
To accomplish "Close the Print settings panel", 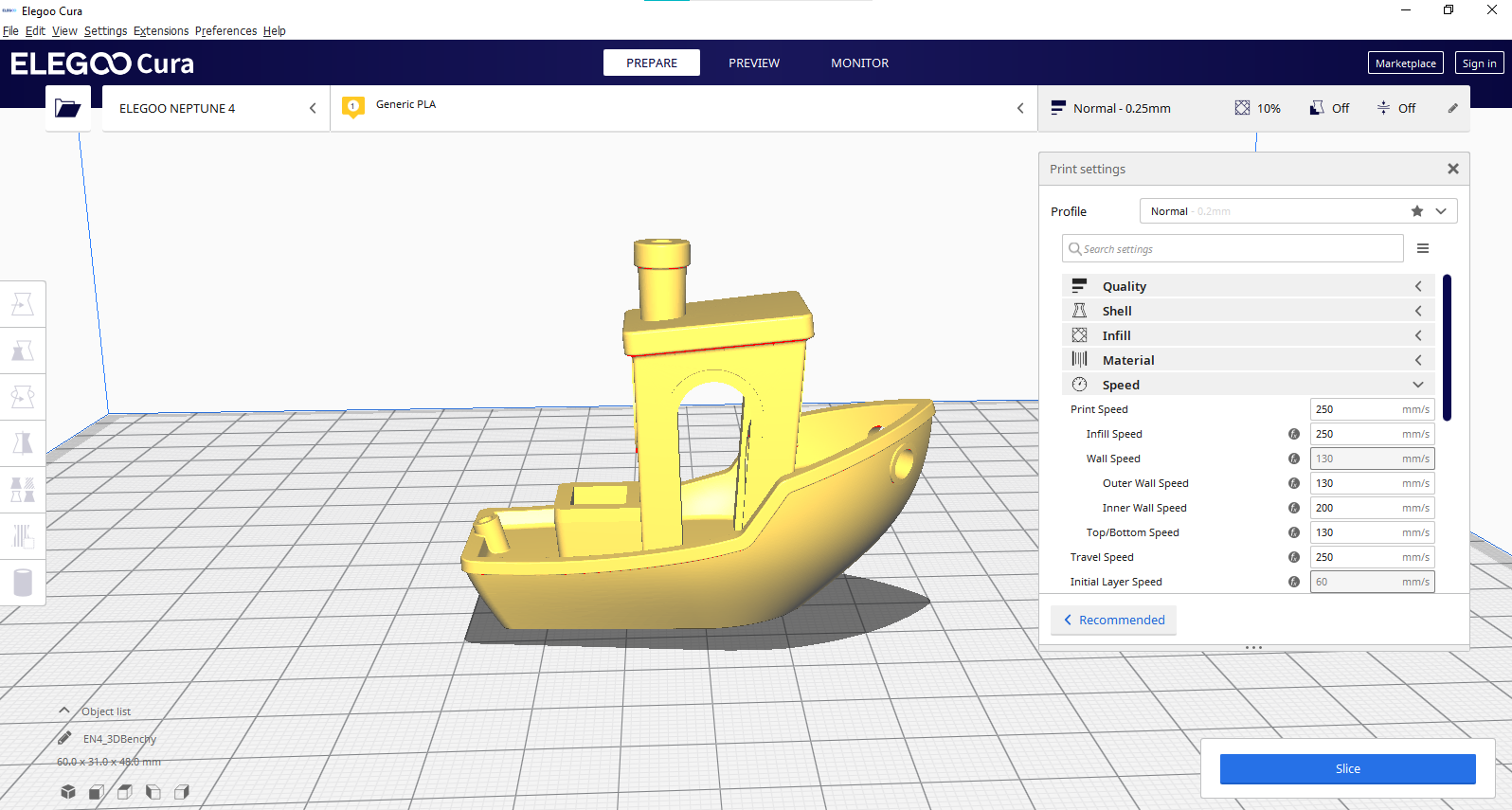I will click(x=1453, y=169).
